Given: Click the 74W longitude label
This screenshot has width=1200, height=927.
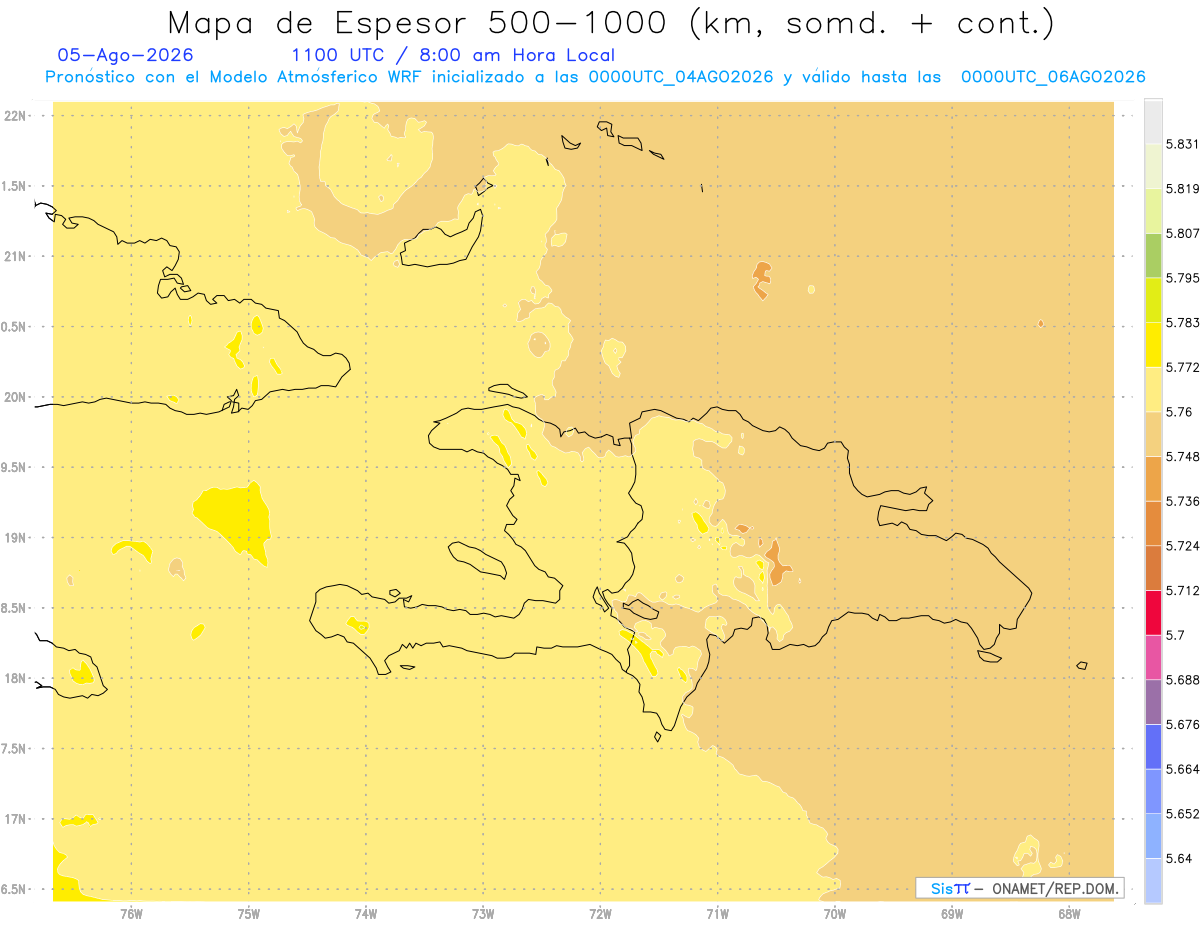Looking at the screenshot, I should (x=366, y=913).
